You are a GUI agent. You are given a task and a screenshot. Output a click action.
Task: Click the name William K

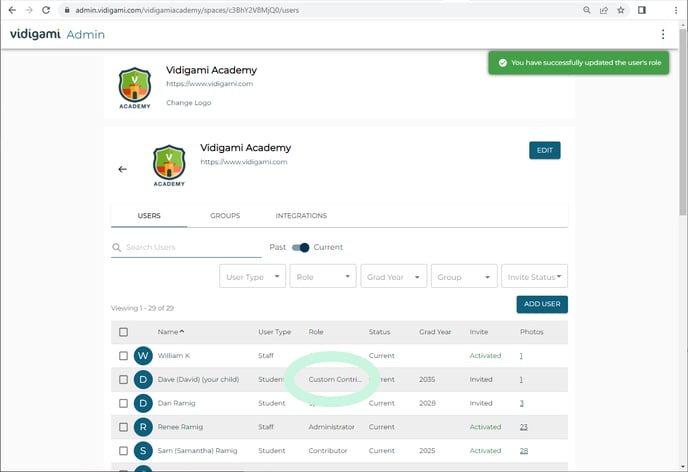pos(174,356)
